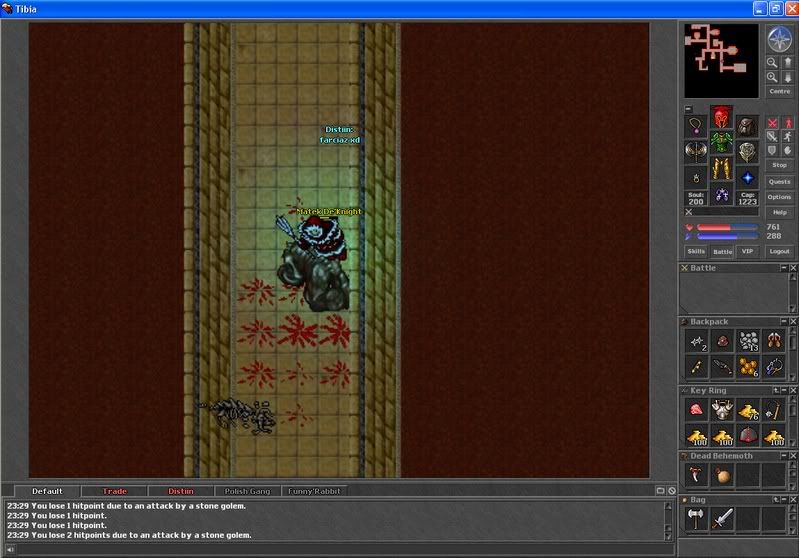The image size is (799, 558).
Task: Toggle the VIP list window
Action: tap(747, 251)
